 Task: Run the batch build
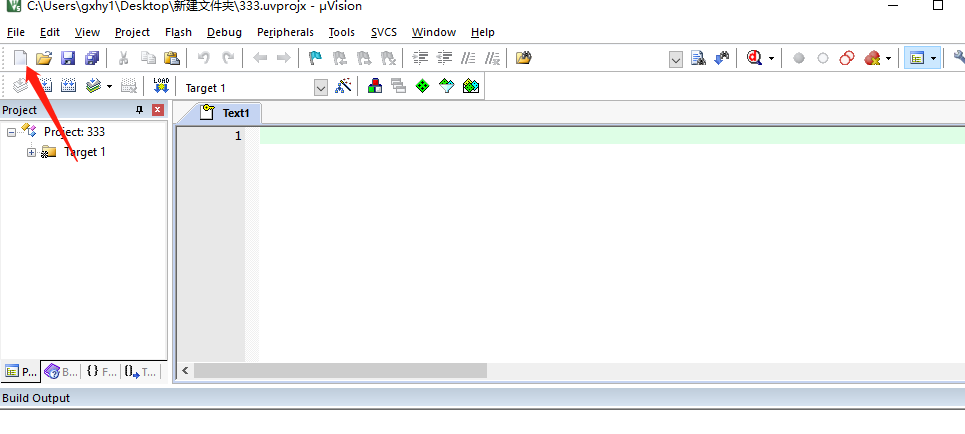pos(93,86)
